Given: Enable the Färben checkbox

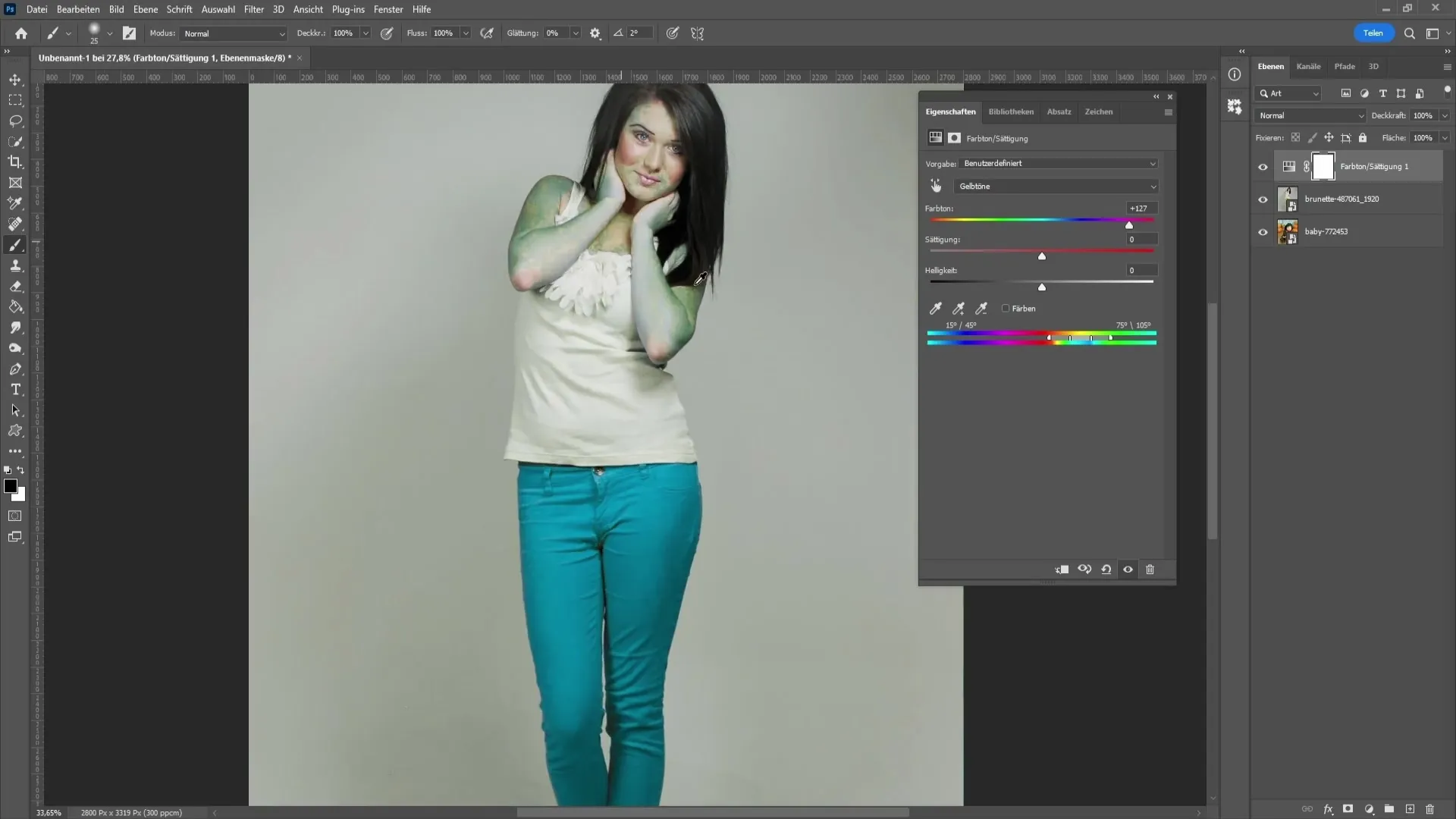Looking at the screenshot, I should click(1005, 308).
